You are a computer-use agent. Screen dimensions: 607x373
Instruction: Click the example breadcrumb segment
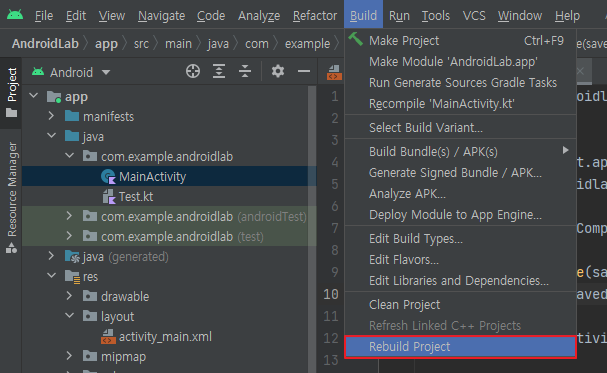point(307,44)
